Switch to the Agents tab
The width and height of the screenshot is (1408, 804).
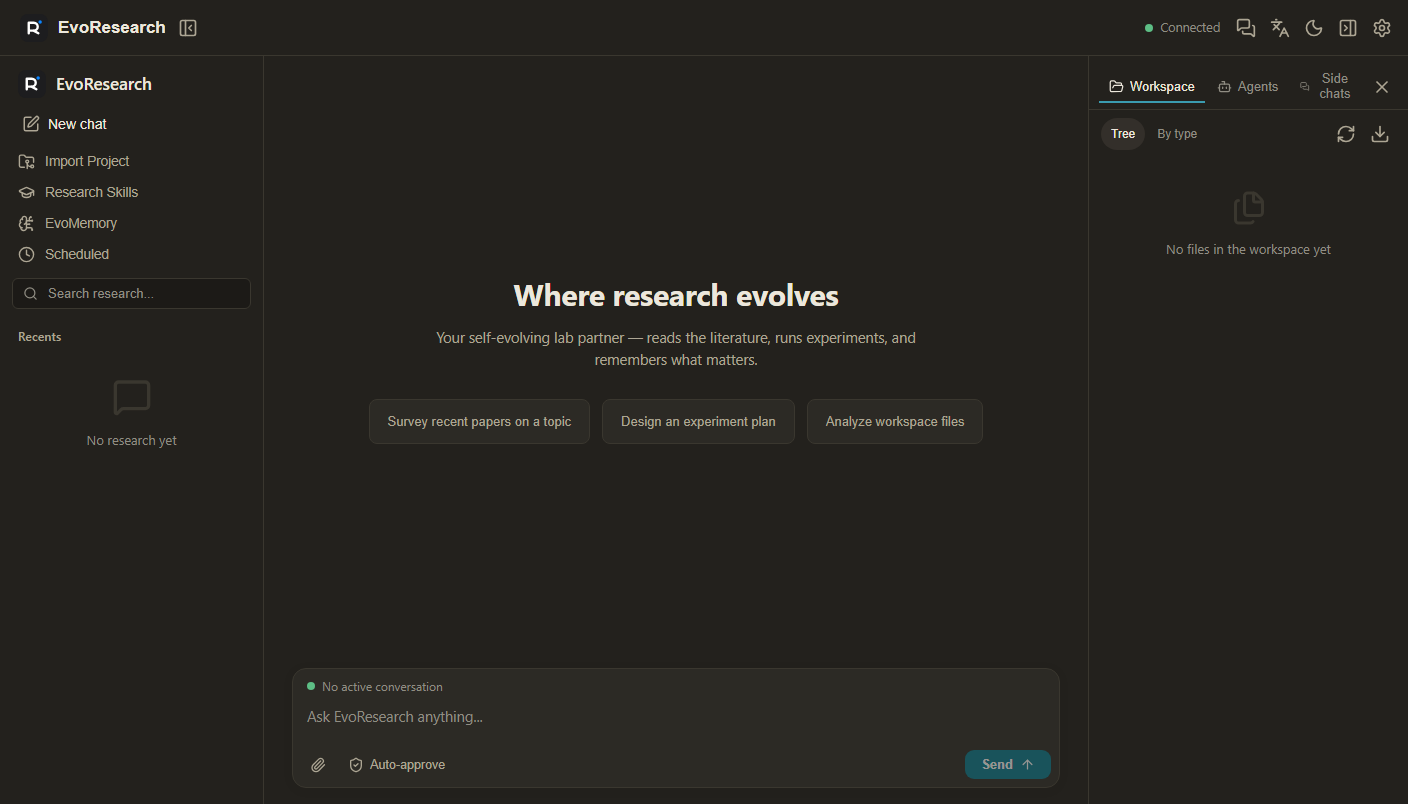coord(1248,87)
